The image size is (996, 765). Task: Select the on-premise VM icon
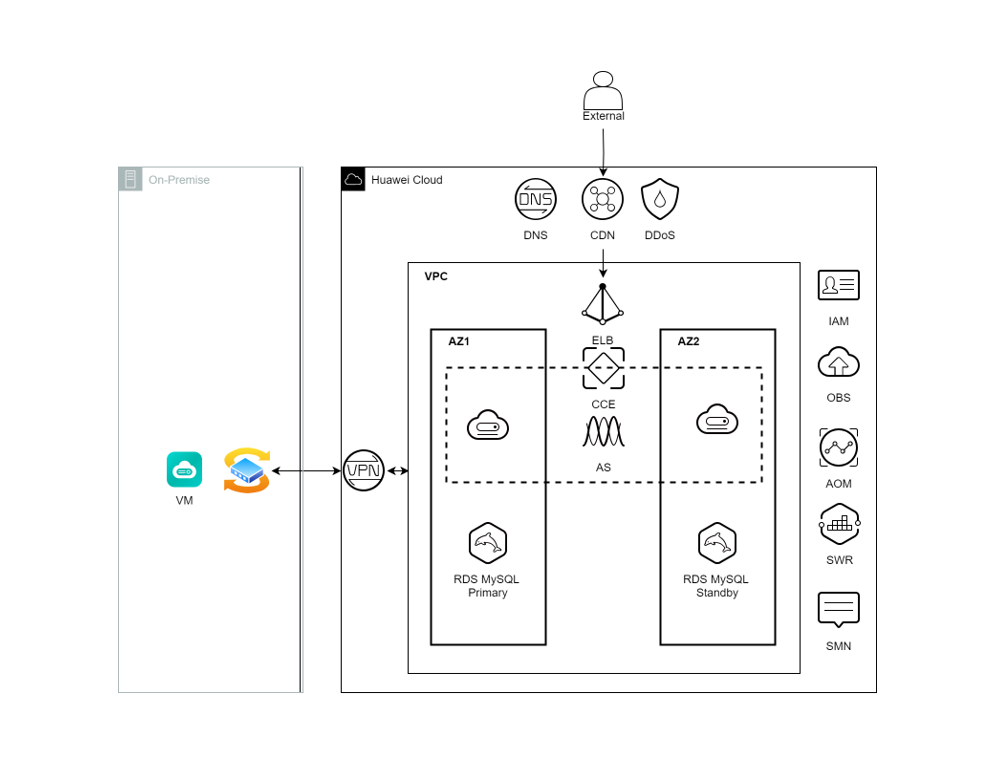[x=184, y=470]
